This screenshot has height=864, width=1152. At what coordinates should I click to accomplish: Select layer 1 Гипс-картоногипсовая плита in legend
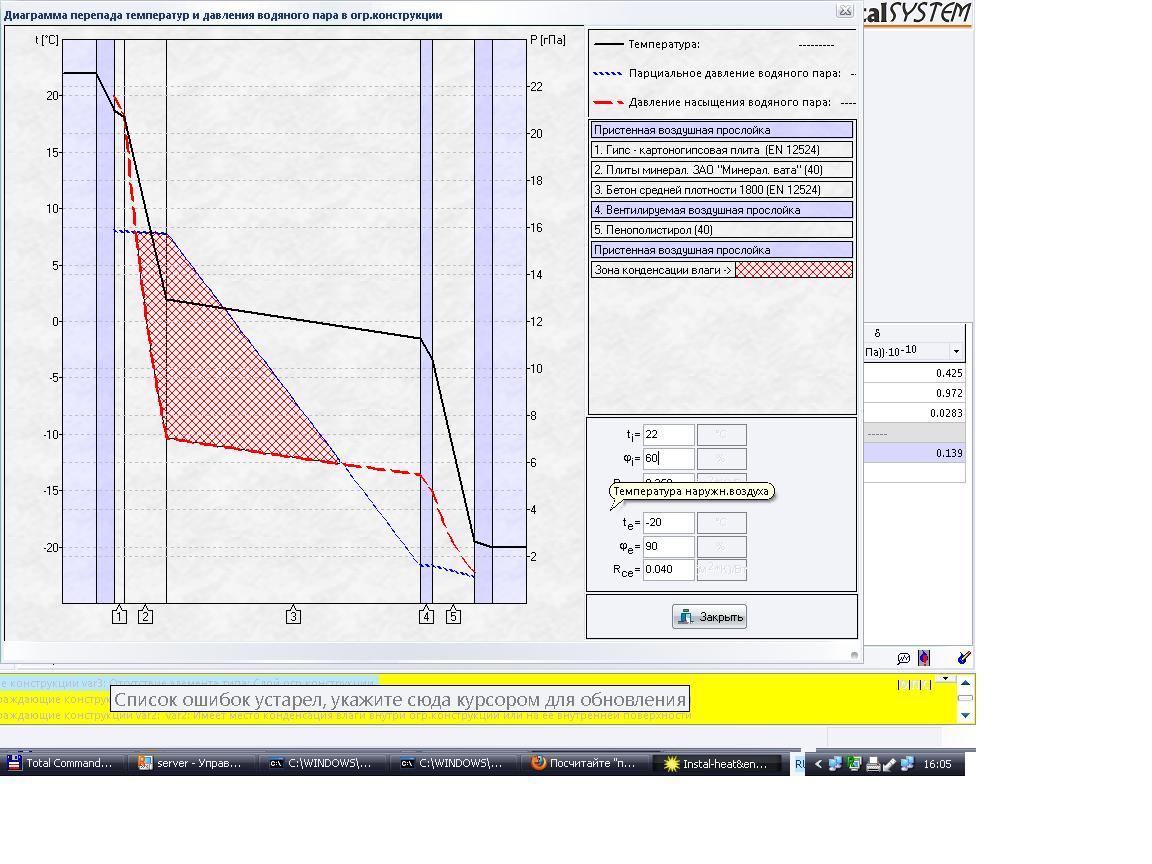721,150
